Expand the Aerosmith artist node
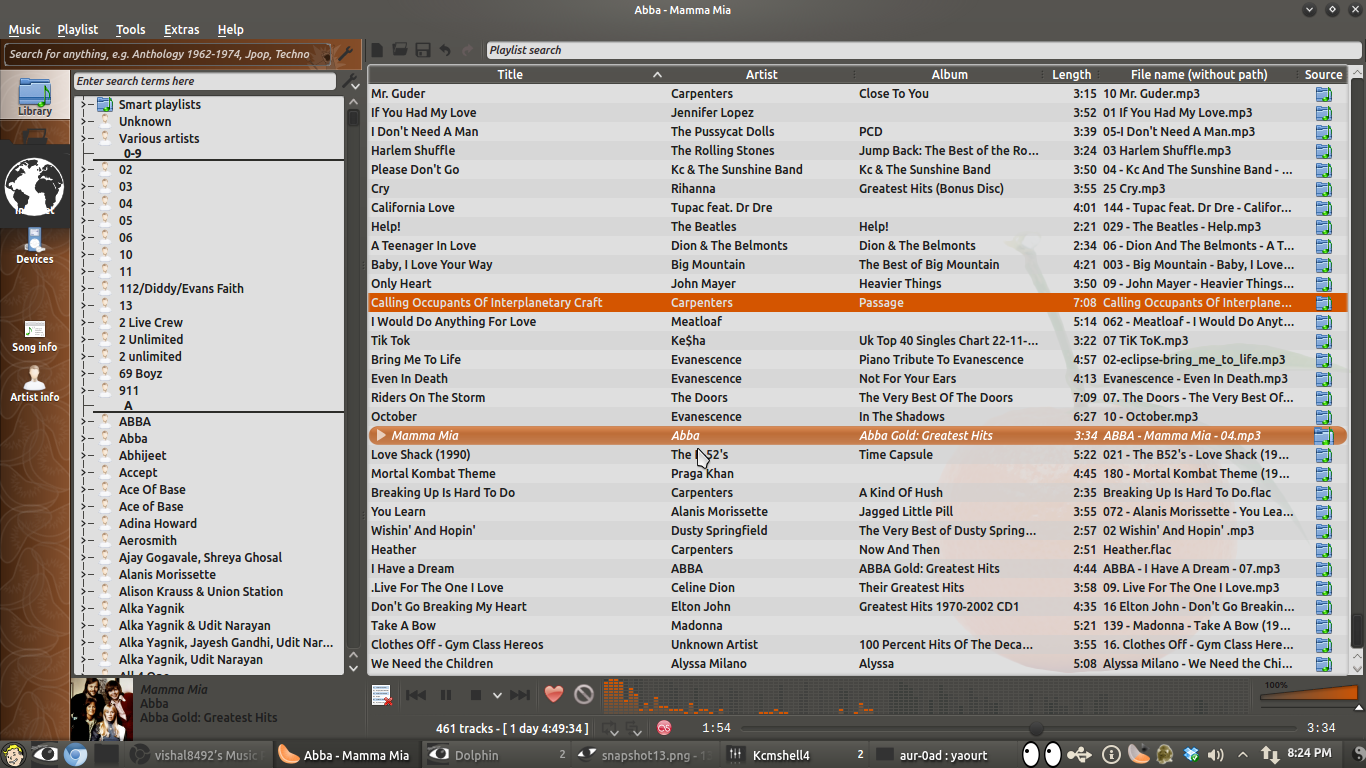Image resolution: width=1366 pixels, height=768 pixels. click(84, 541)
